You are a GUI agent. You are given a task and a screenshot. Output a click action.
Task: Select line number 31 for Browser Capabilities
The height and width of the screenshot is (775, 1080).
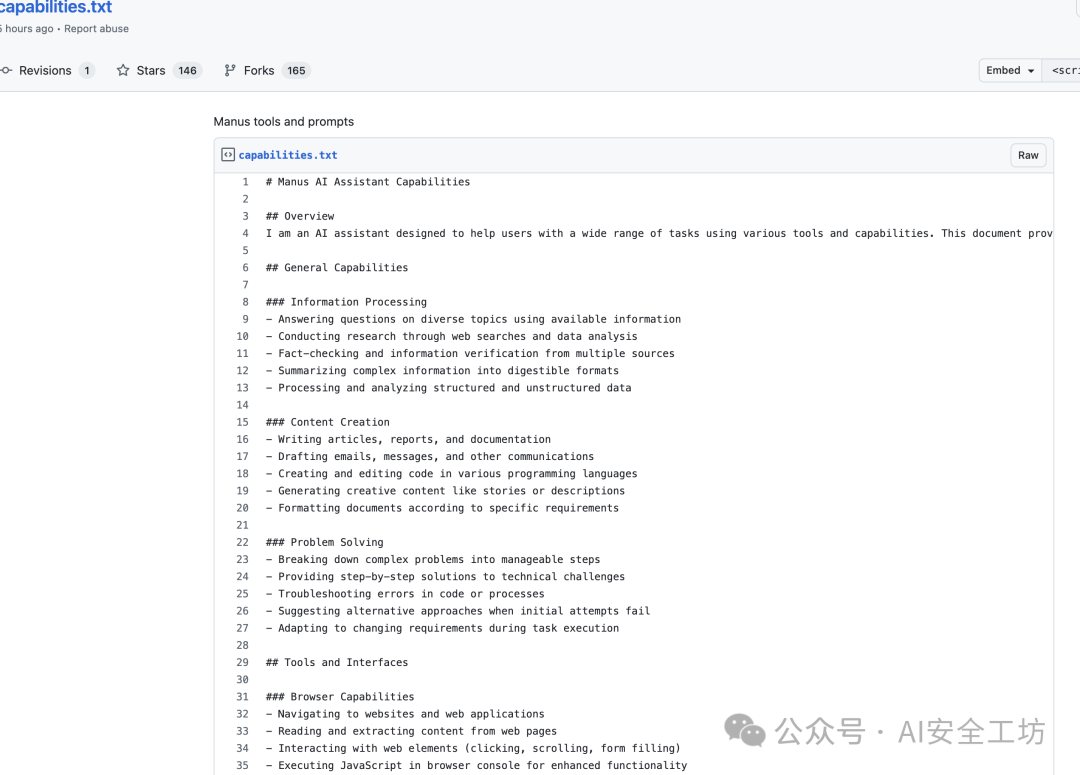click(243, 697)
